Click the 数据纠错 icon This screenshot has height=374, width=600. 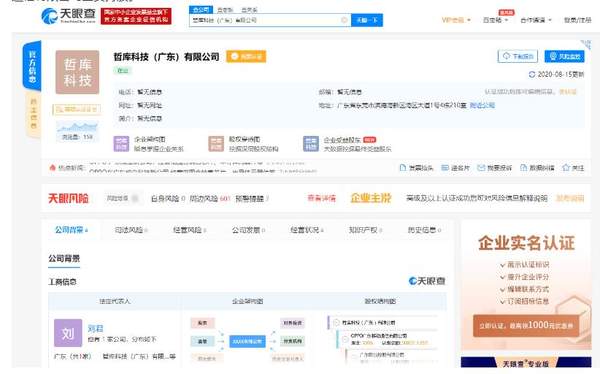[x=523, y=168]
